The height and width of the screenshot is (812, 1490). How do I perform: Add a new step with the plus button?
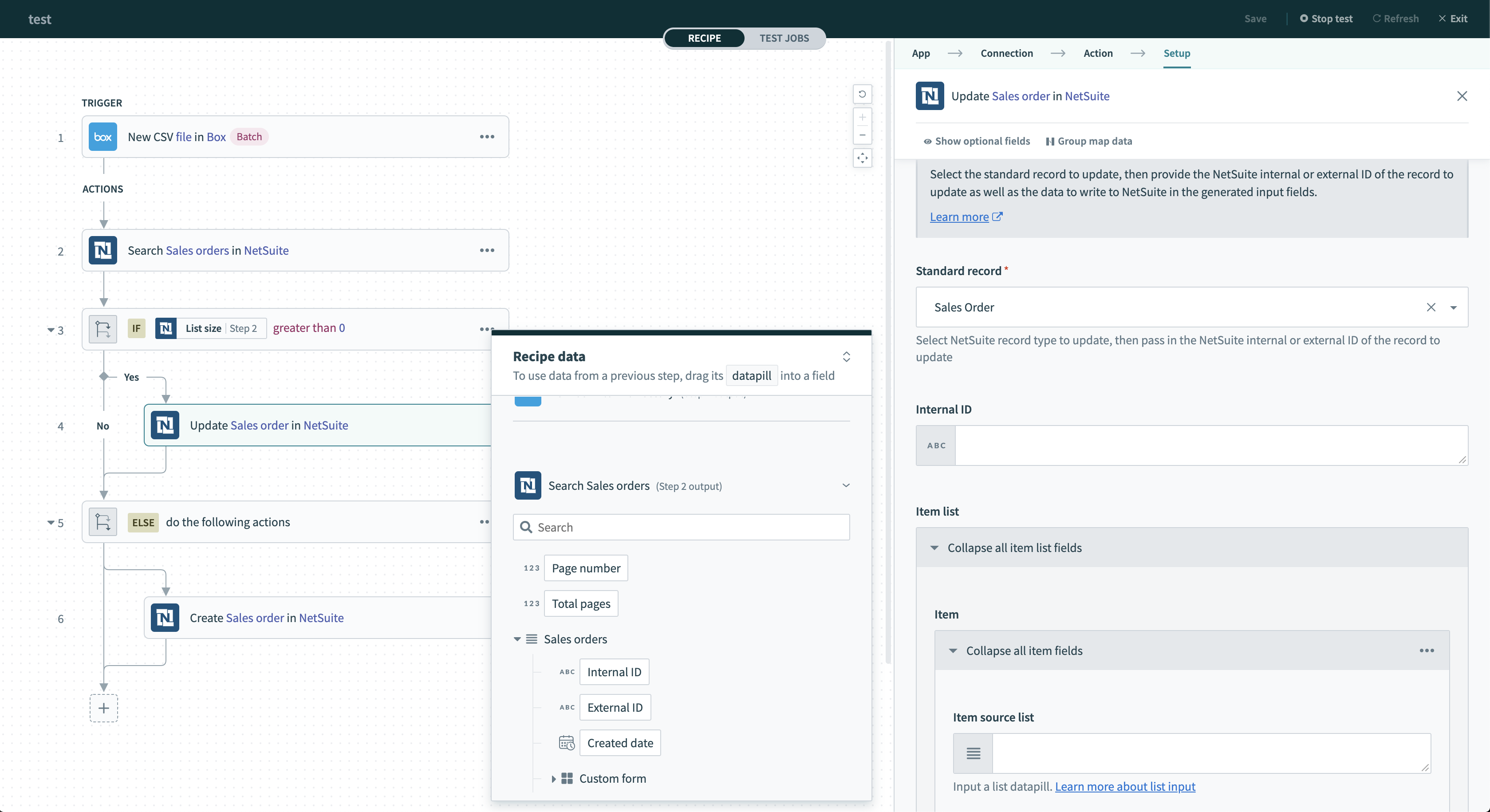coord(103,708)
